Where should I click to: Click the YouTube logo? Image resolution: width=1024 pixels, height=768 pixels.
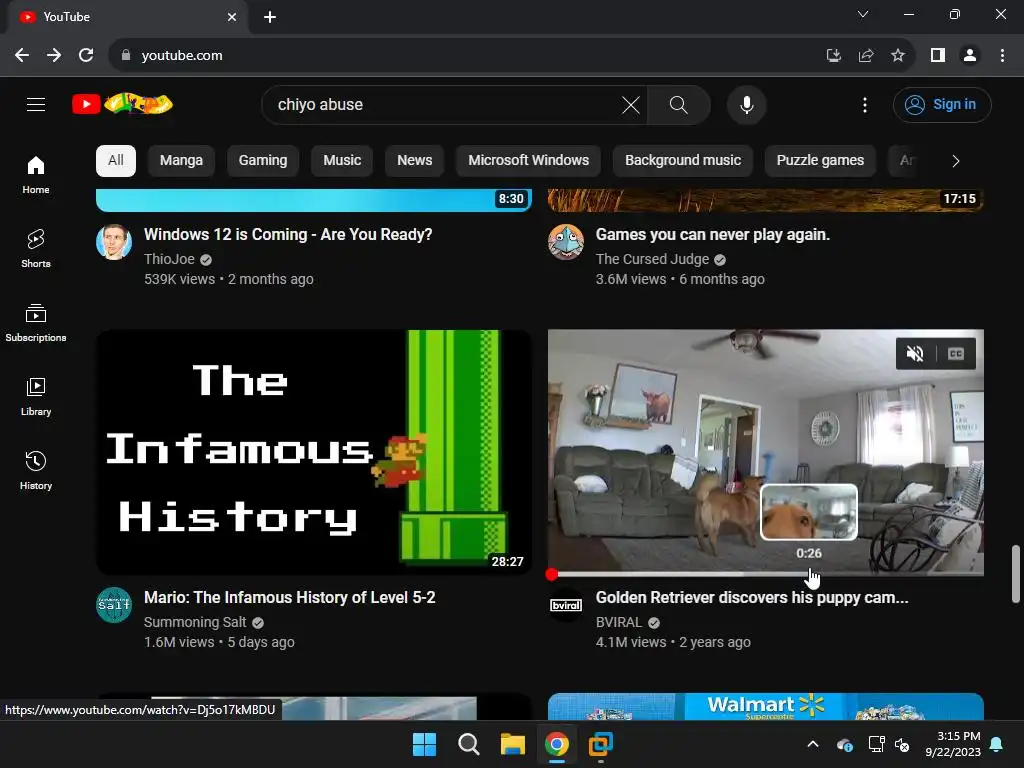(x=123, y=104)
